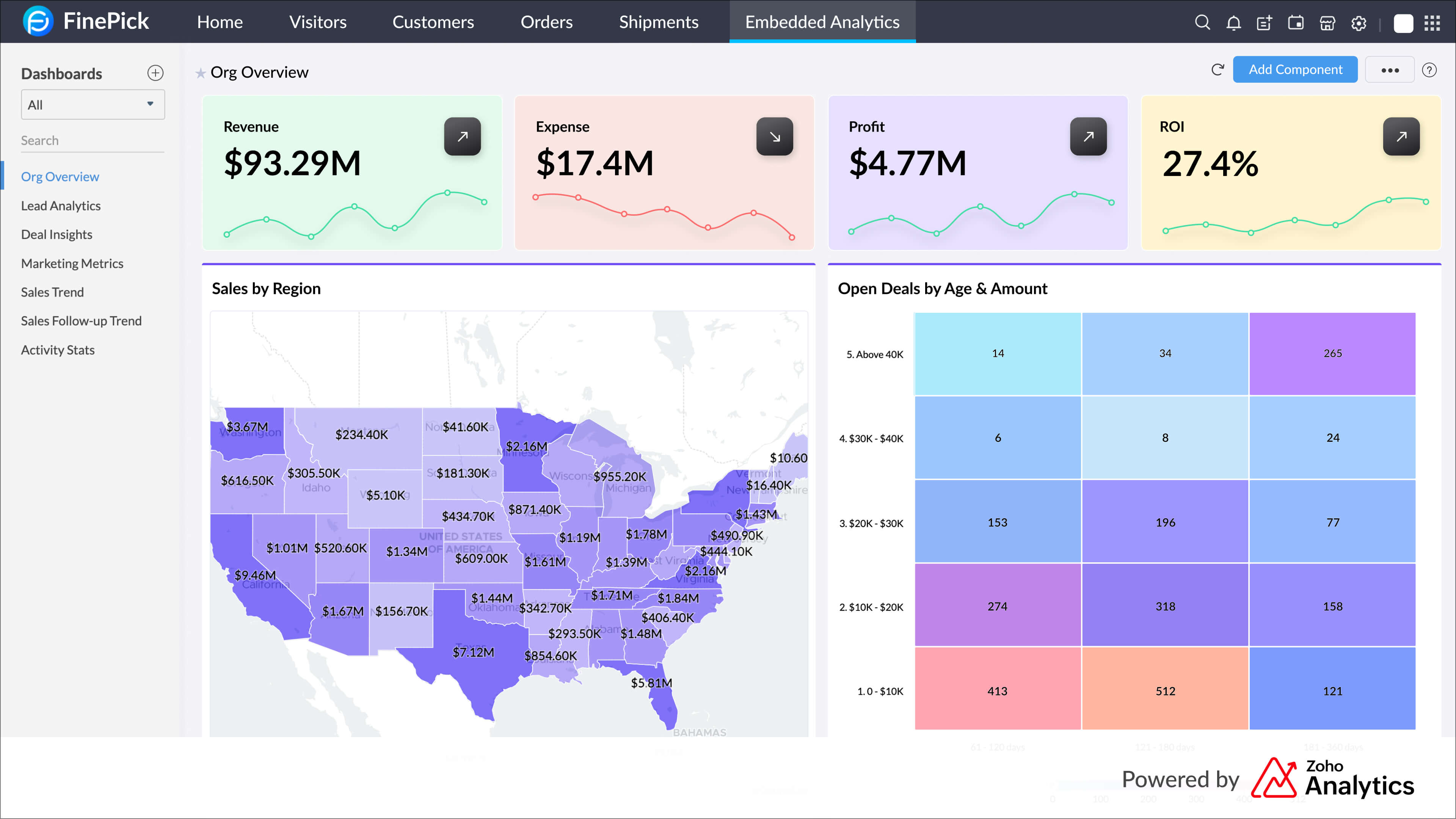Click the Add Component button

pyautogui.click(x=1295, y=69)
